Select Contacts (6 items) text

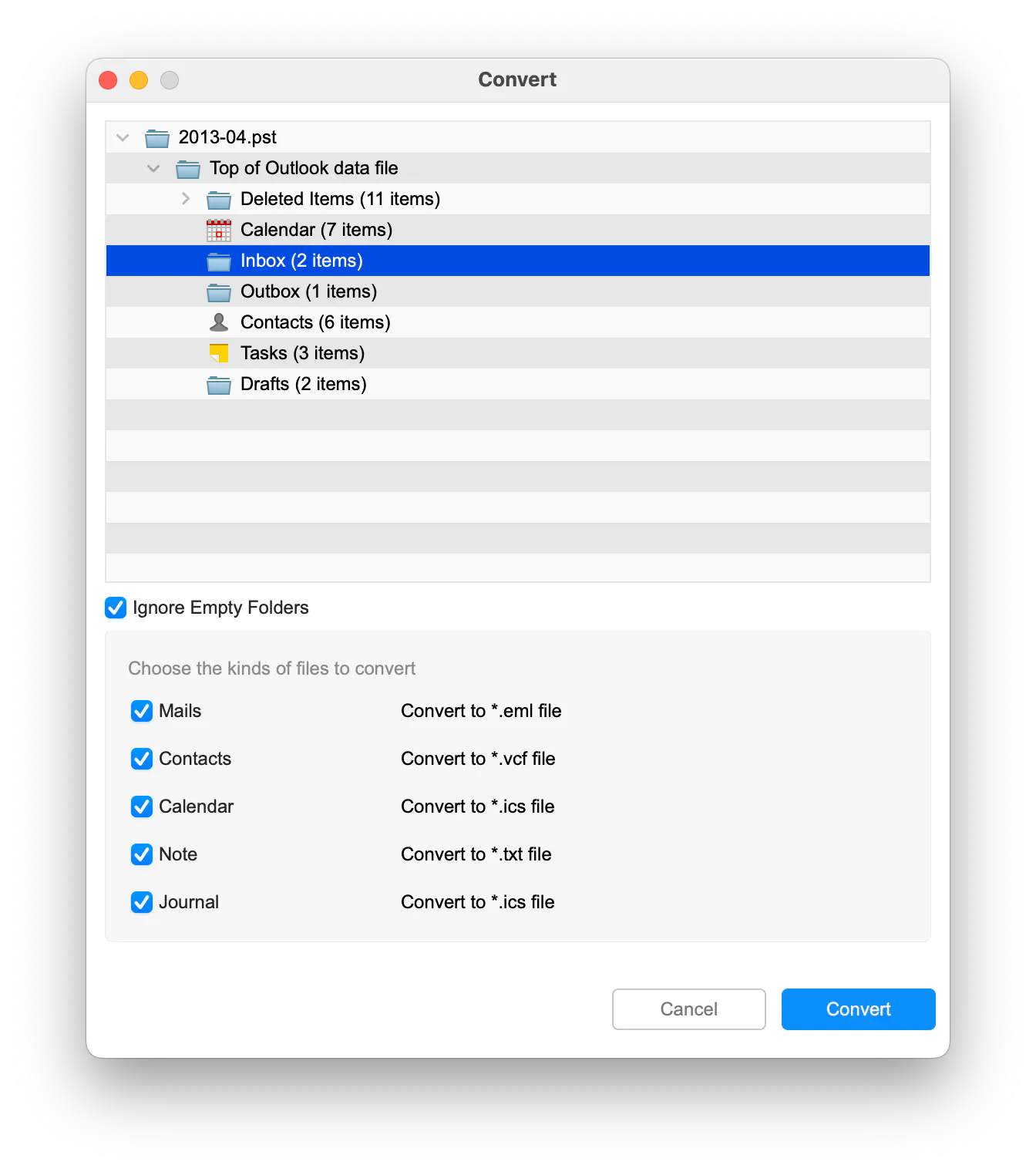315,322
